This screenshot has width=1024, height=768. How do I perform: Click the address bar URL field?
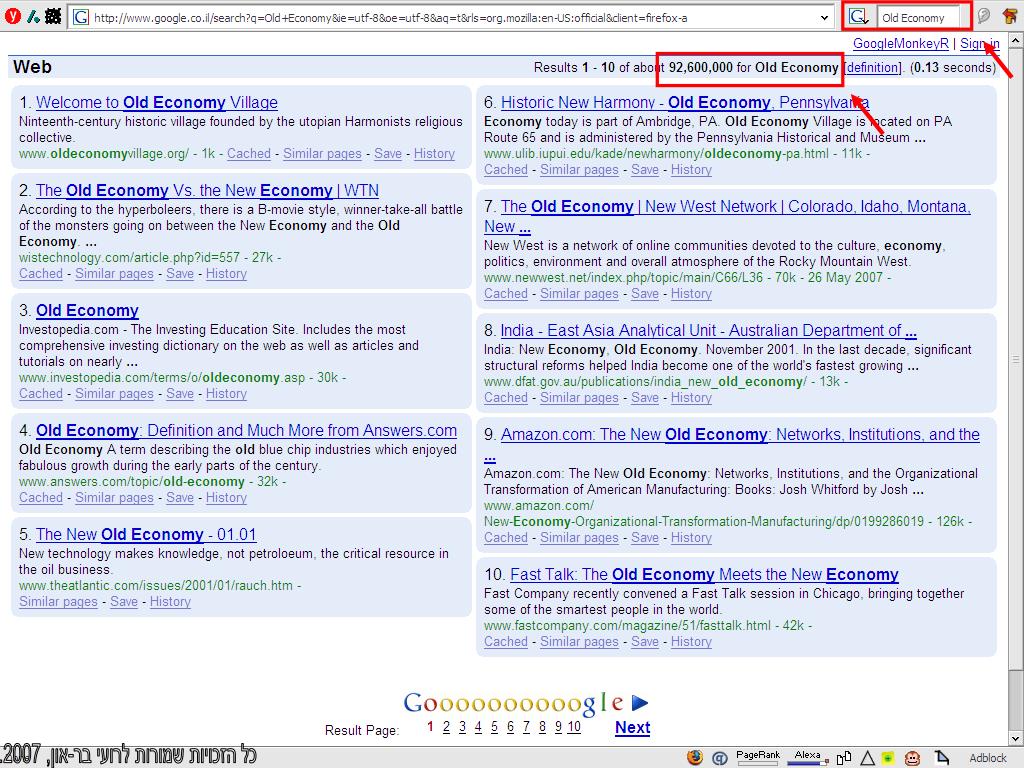click(451, 18)
